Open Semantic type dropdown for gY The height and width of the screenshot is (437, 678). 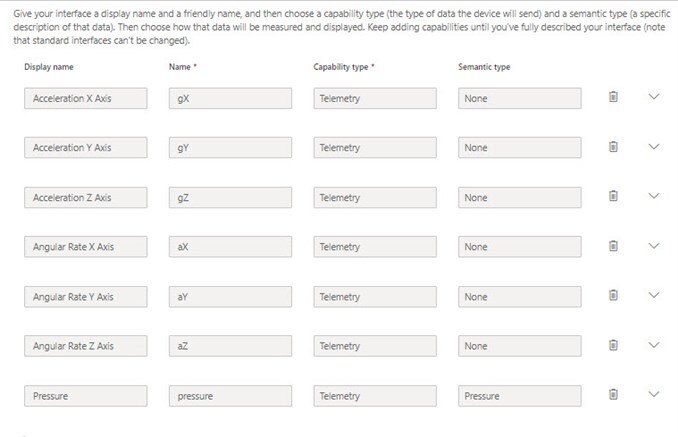(x=519, y=148)
